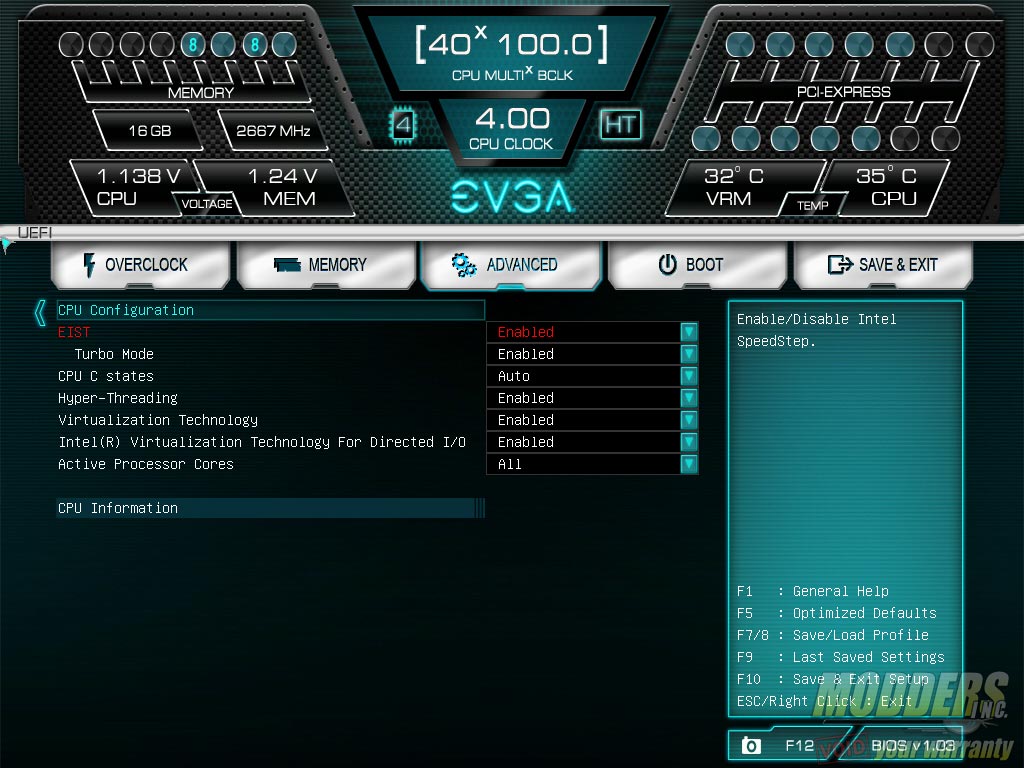
Task: Open the Save & Exit tab
Action: (x=883, y=264)
